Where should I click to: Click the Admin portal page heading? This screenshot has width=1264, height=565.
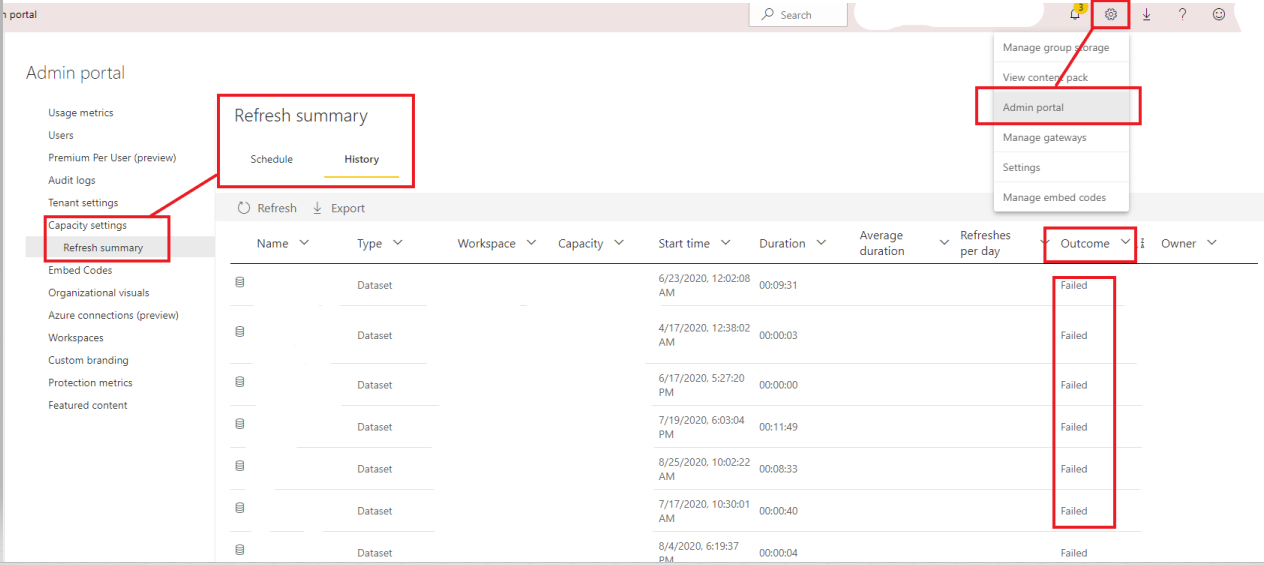(x=75, y=73)
